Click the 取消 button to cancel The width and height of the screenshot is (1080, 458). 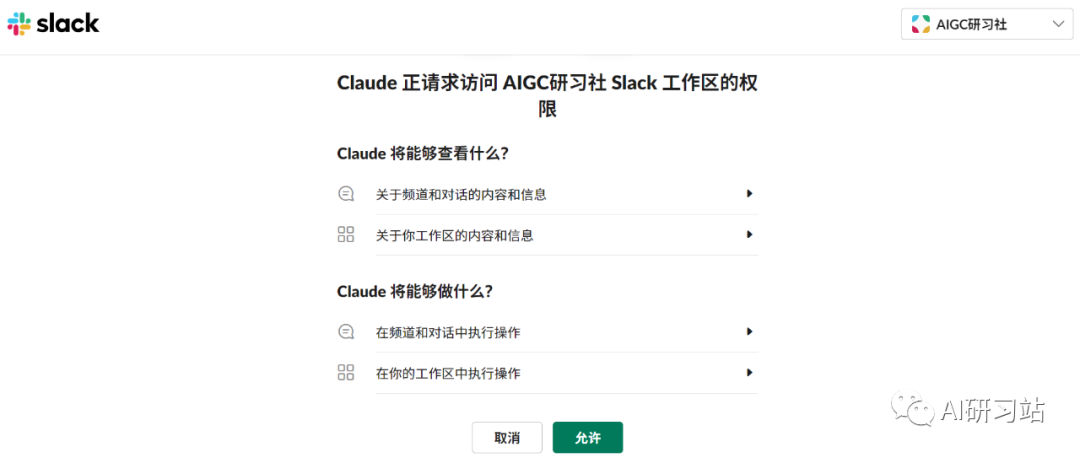click(x=507, y=438)
